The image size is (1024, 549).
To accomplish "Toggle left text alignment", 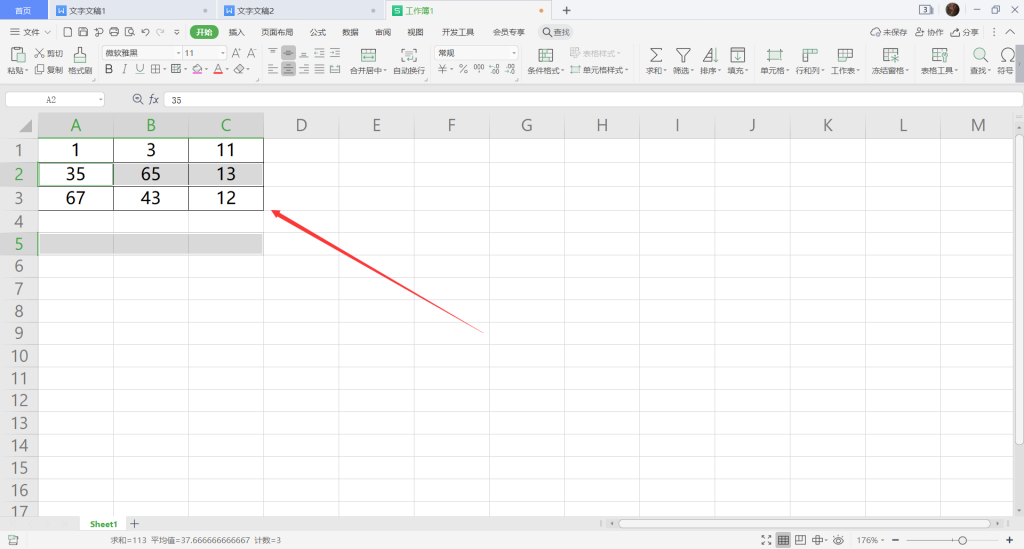I will pos(273,69).
